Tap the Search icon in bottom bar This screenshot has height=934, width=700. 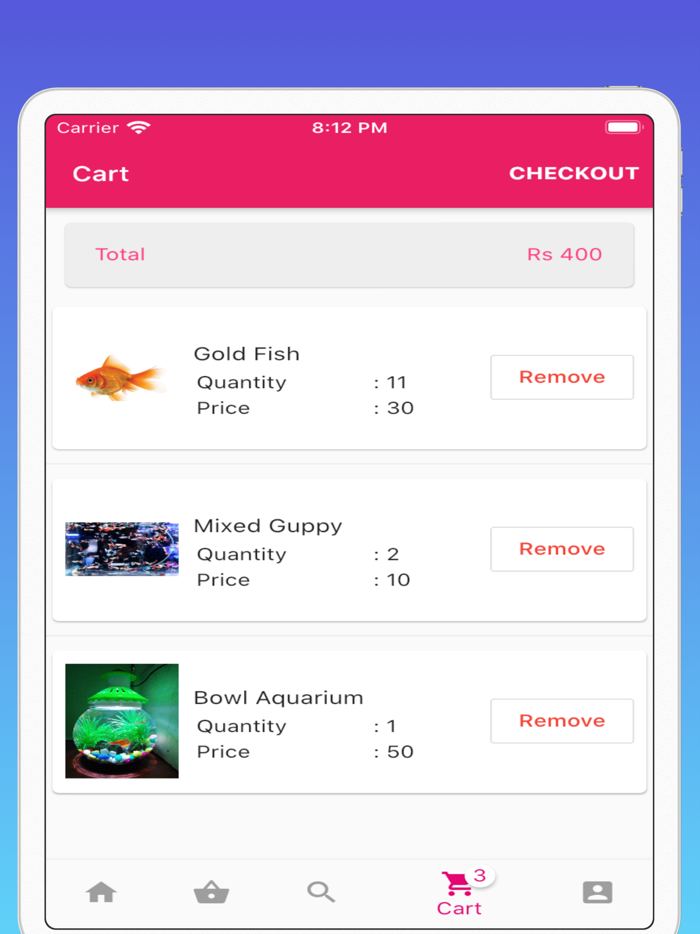tap(321, 891)
